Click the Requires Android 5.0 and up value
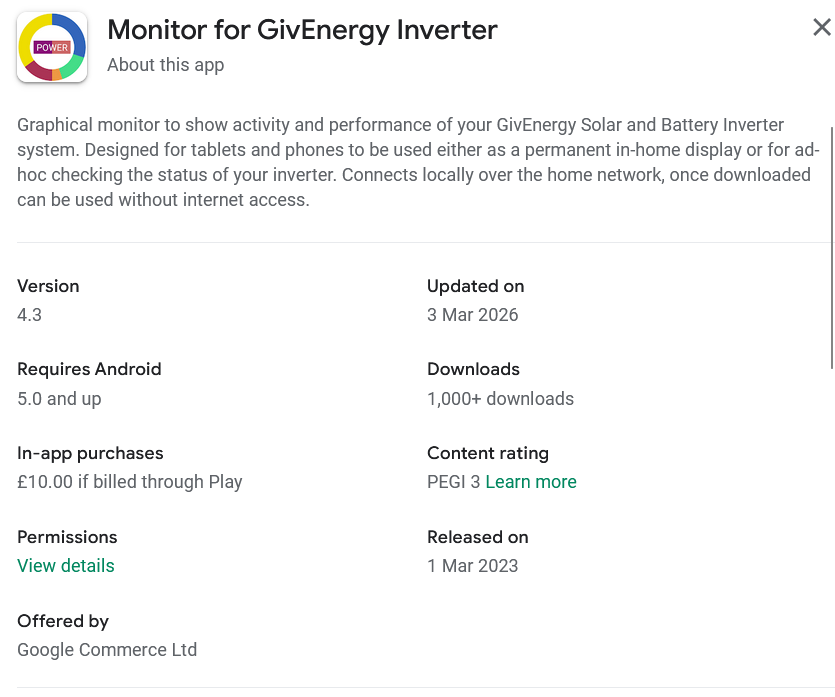Viewport: 835px width, 697px height. pos(59,399)
